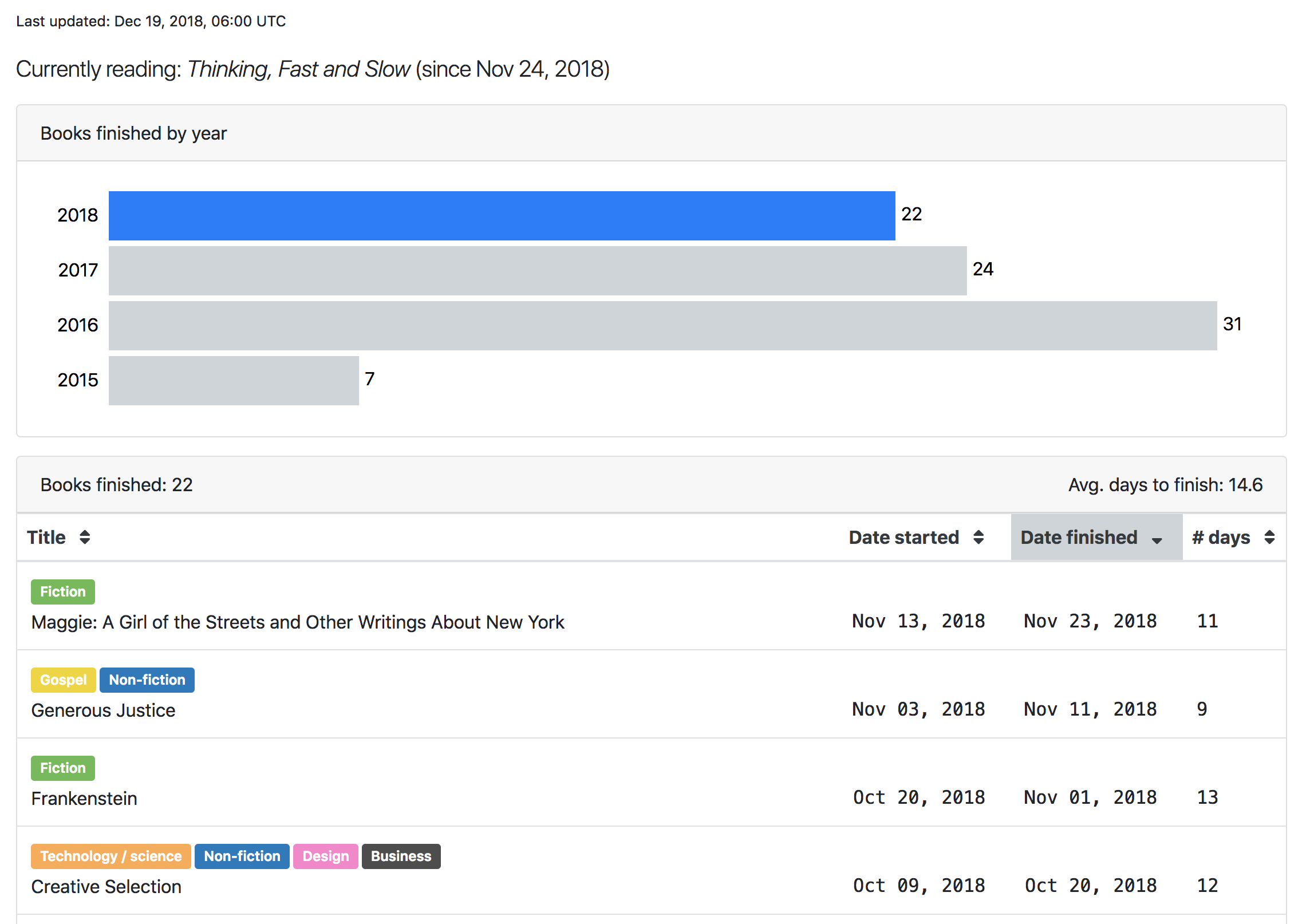1302x924 pixels.
Task: Select the Design tag on Creative Selection
Action: [325, 856]
